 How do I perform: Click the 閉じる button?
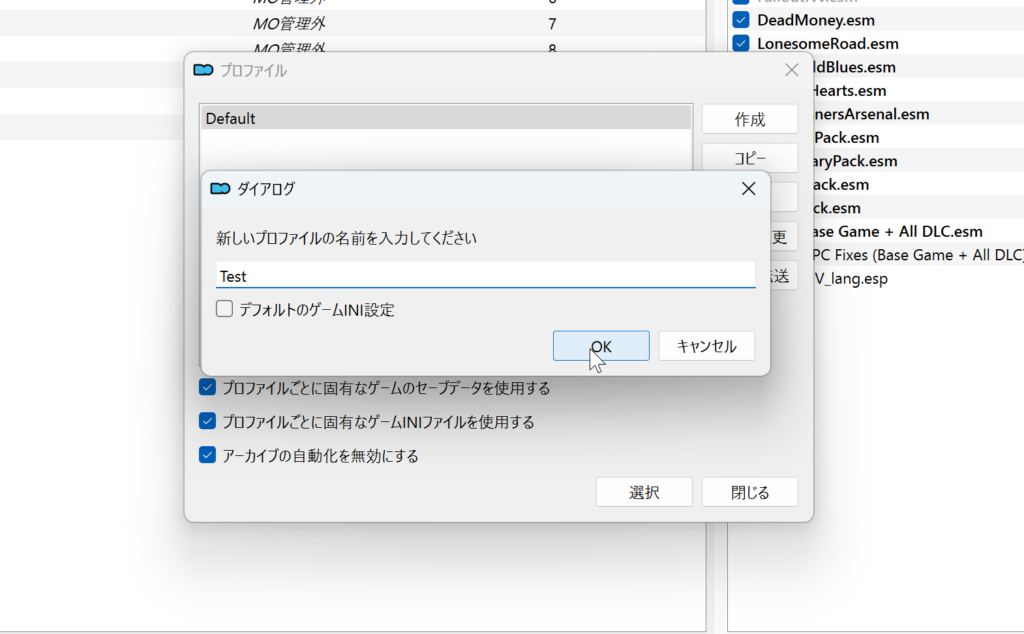pos(749,492)
